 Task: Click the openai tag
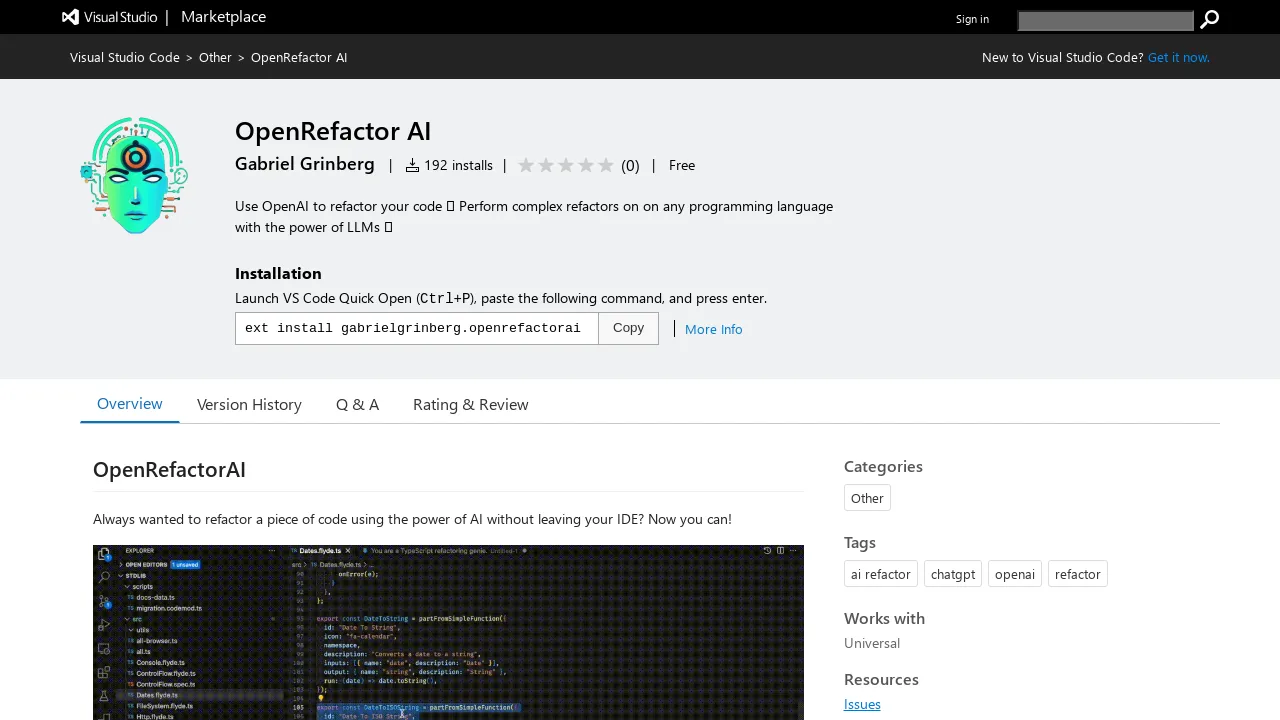1014,574
